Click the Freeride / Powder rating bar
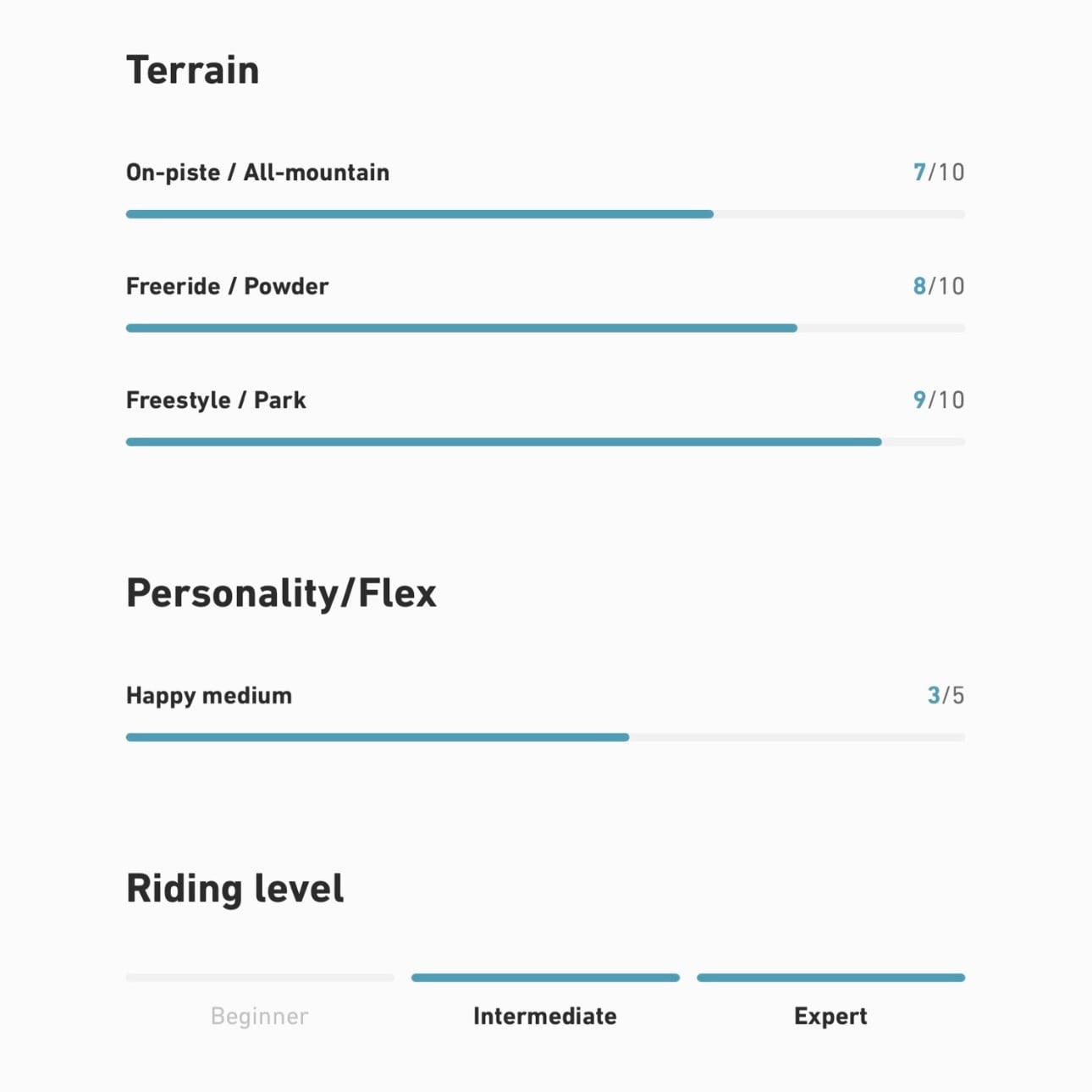1092x1092 pixels. (x=545, y=328)
